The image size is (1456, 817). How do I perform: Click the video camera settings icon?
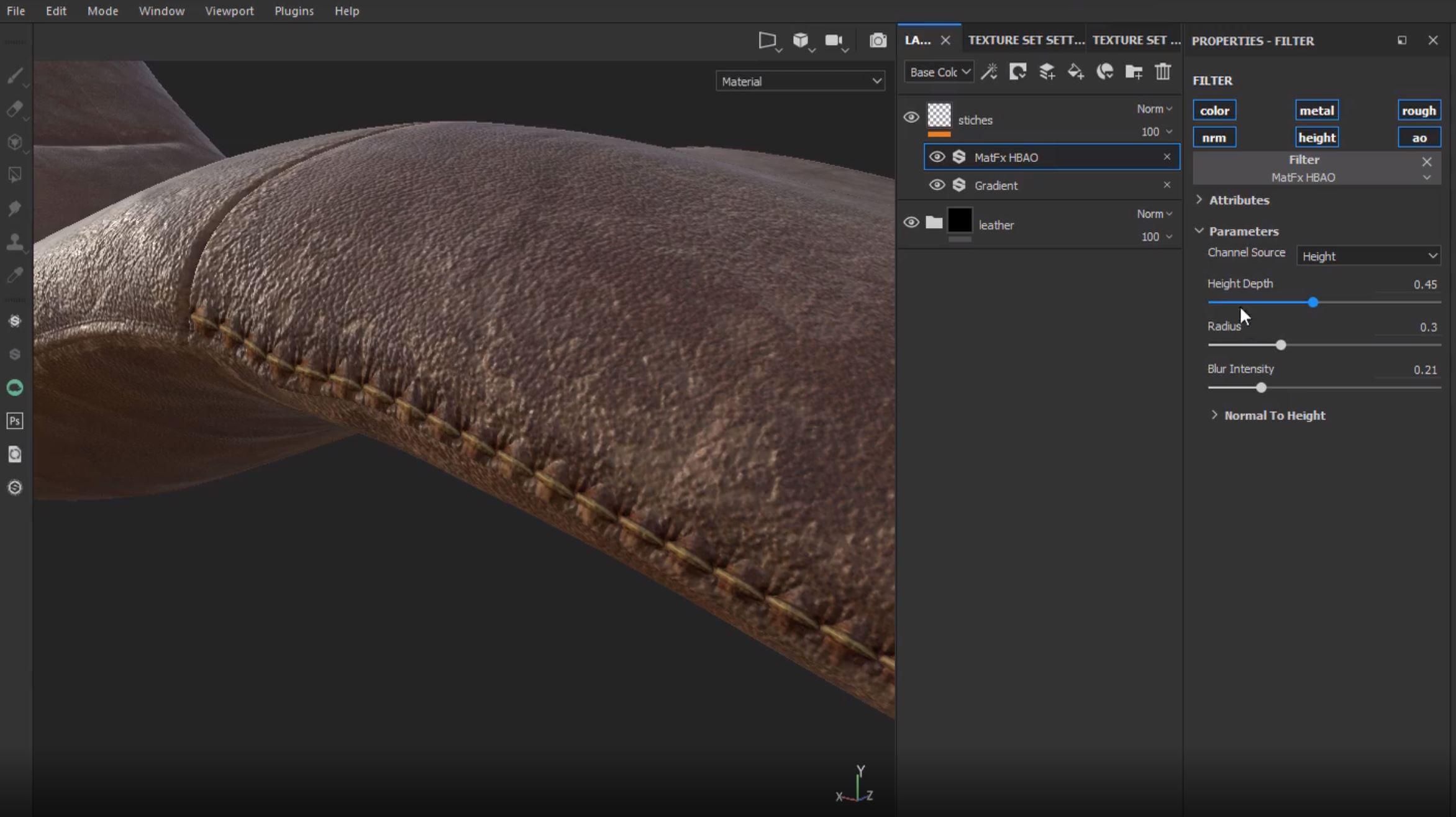833,41
